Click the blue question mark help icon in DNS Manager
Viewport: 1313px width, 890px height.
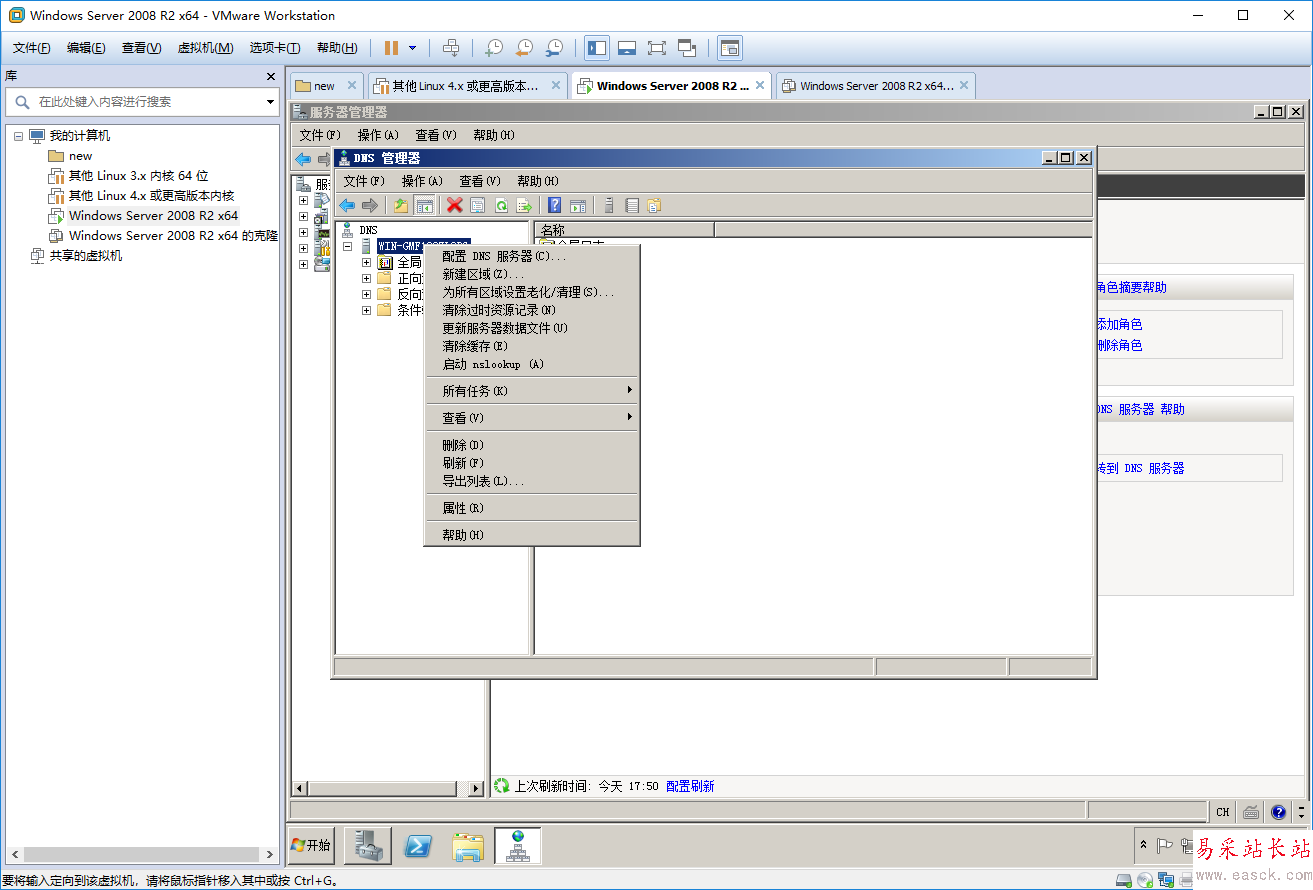click(x=554, y=206)
